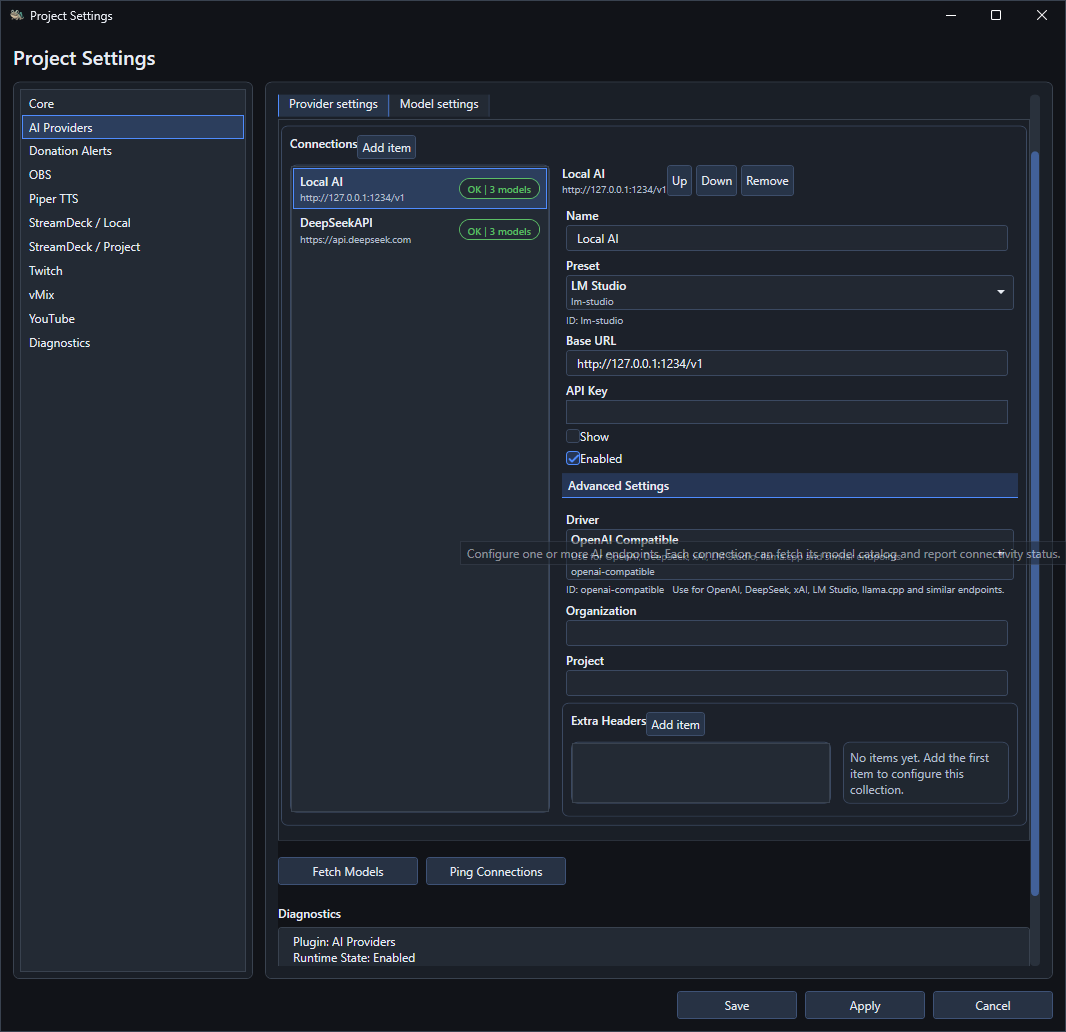This screenshot has width=1066, height=1032.
Task: Click the Project input field
Action: tap(787, 683)
